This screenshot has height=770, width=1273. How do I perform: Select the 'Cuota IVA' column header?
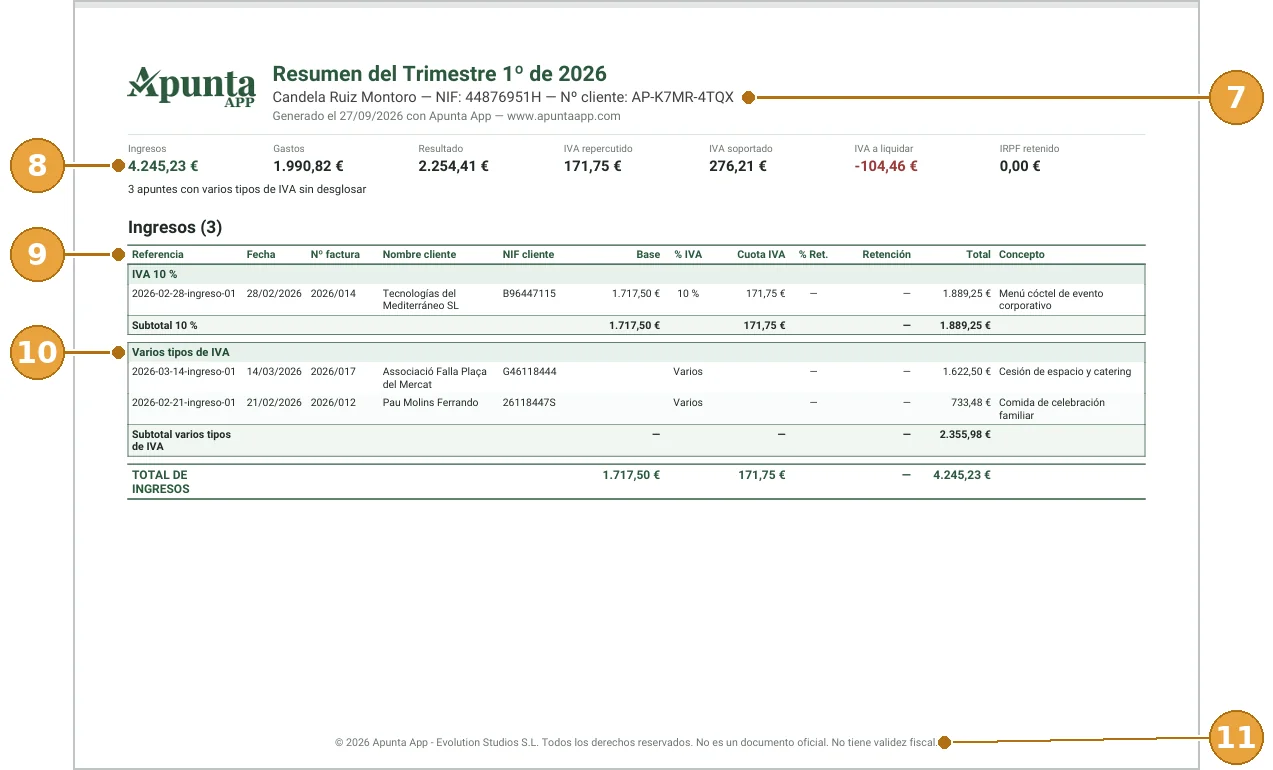(761, 254)
